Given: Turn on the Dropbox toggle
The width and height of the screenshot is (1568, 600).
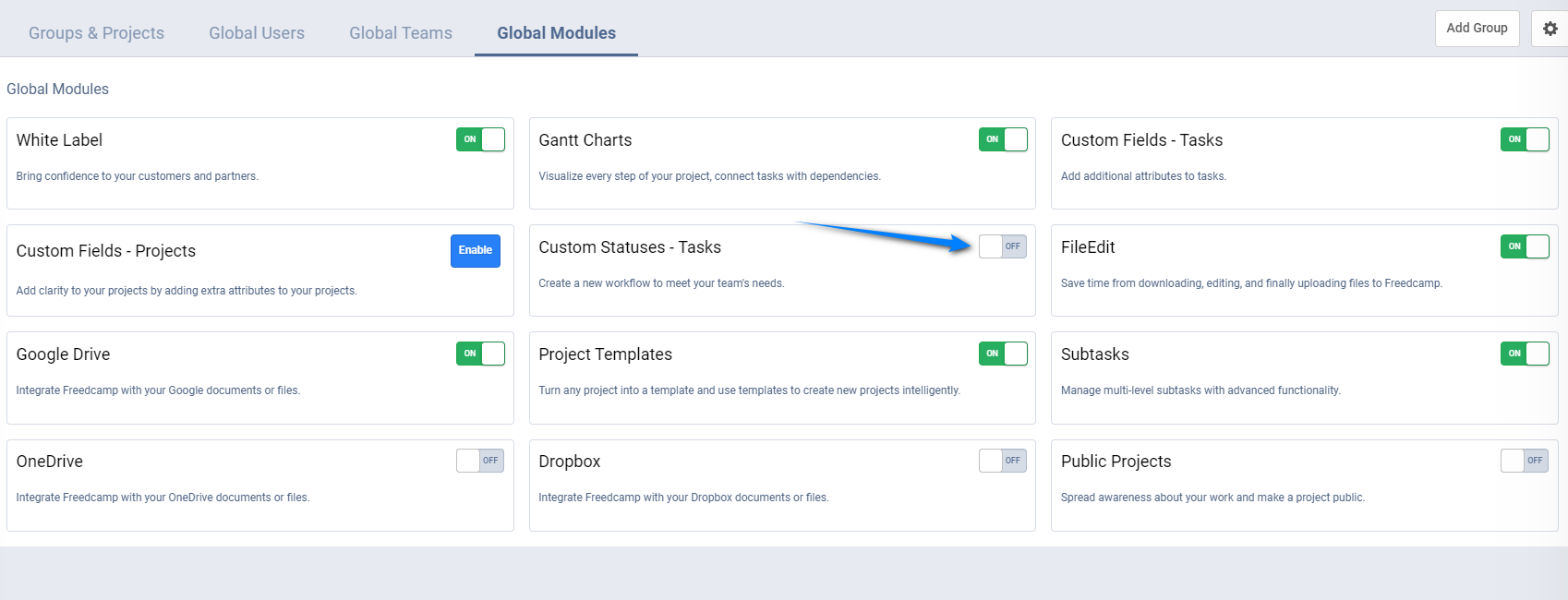Looking at the screenshot, I should pyautogui.click(x=1003, y=461).
